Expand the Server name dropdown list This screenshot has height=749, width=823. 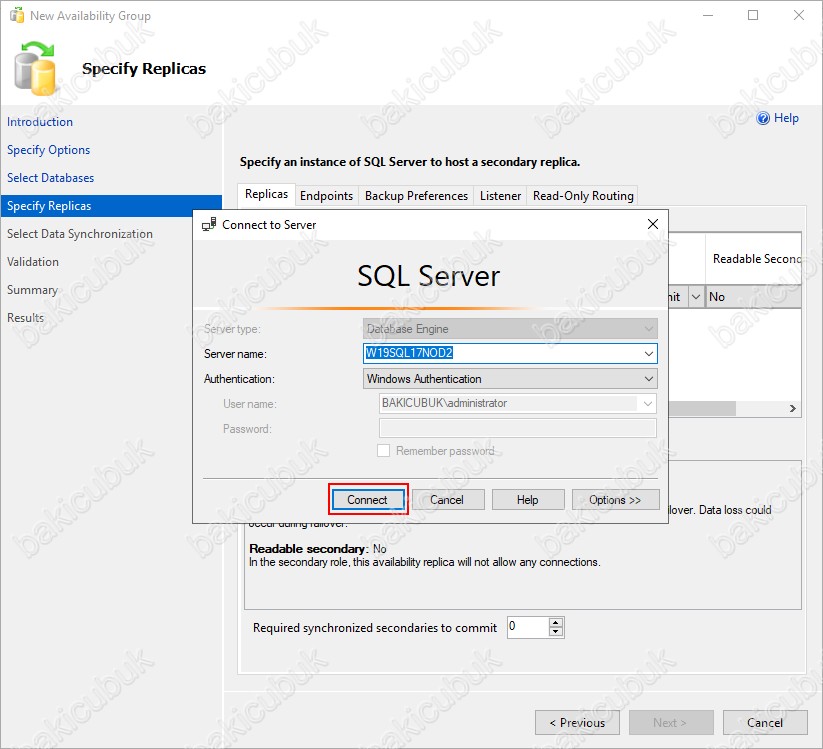click(x=649, y=354)
